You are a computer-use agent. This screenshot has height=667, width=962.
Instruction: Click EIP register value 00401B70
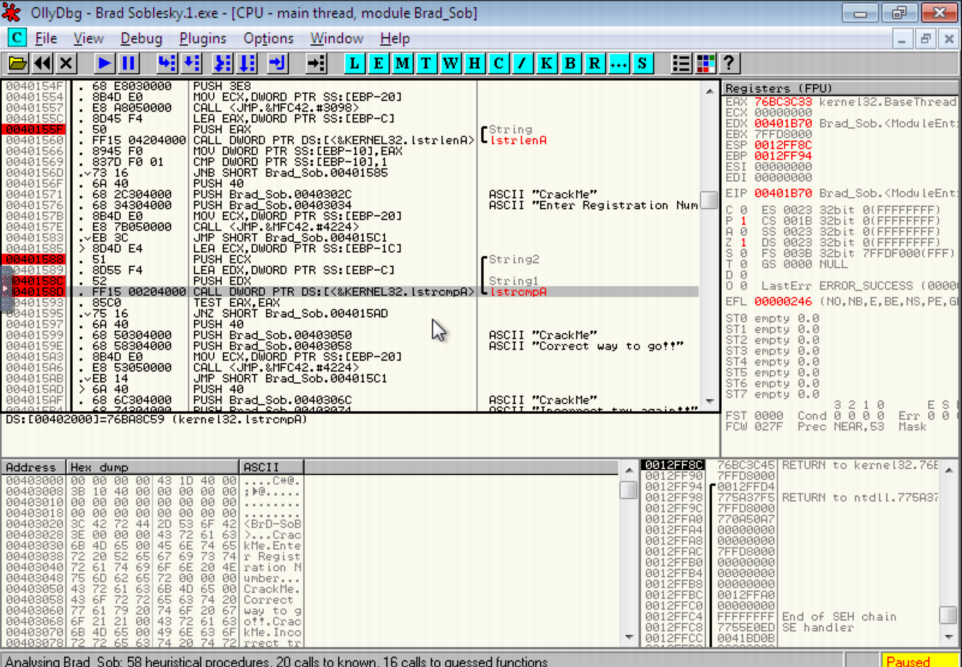pyautogui.click(x=783, y=194)
